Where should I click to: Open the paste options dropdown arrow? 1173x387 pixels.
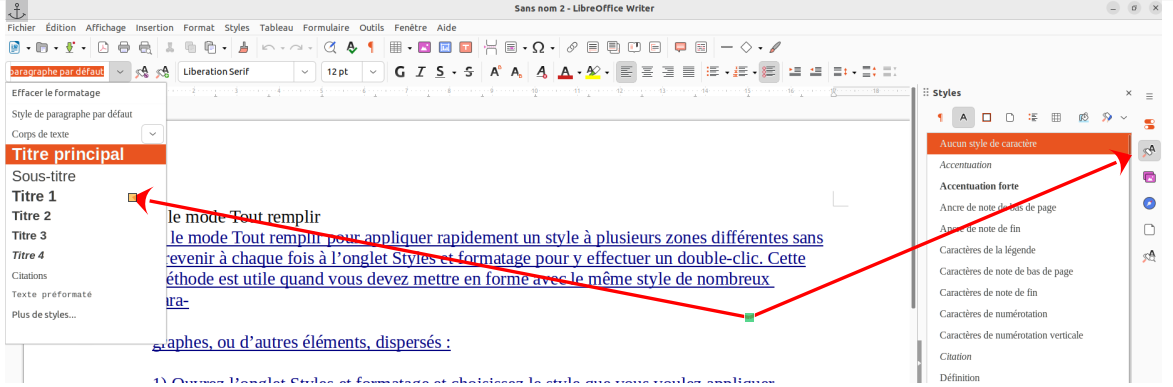coord(224,47)
